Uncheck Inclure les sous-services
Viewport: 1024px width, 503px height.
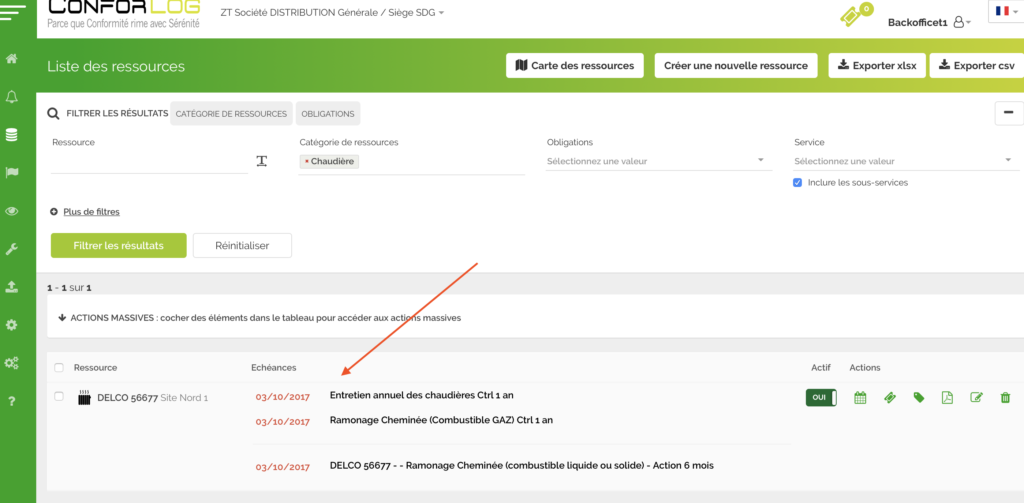tap(797, 183)
